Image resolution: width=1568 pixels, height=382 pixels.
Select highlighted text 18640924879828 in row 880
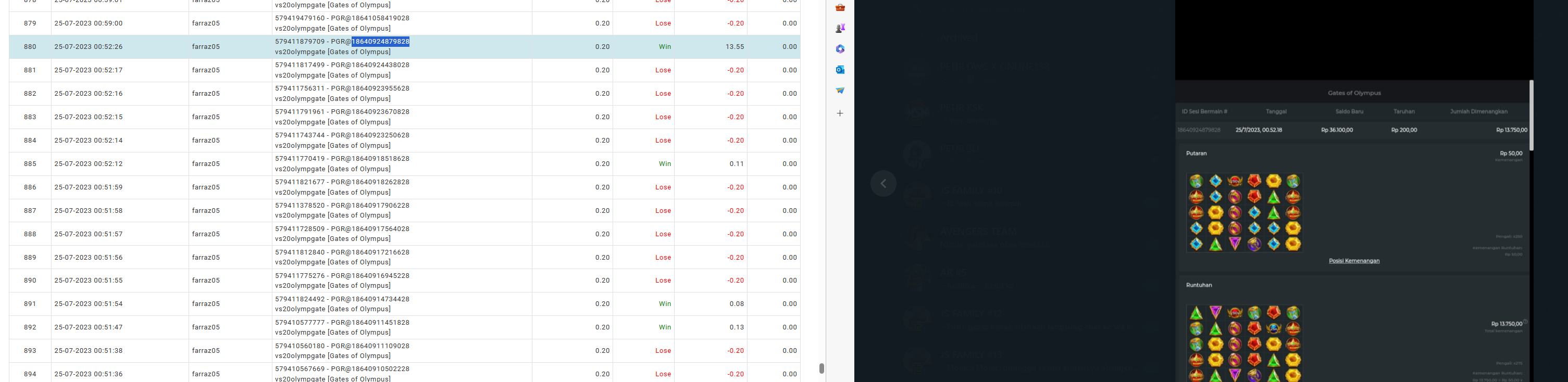[380, 41]
